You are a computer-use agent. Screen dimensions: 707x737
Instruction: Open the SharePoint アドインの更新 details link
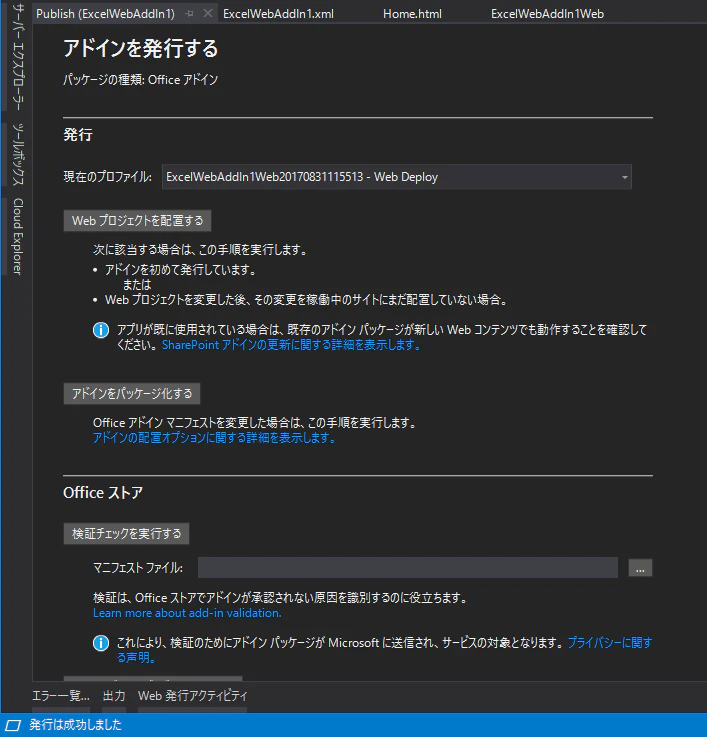pyautogui.click(x=291, y=345)
